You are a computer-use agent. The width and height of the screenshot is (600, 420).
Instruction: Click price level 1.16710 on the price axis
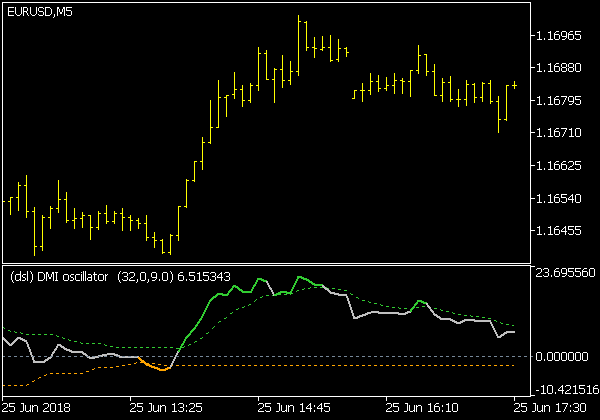click(558, 133)
